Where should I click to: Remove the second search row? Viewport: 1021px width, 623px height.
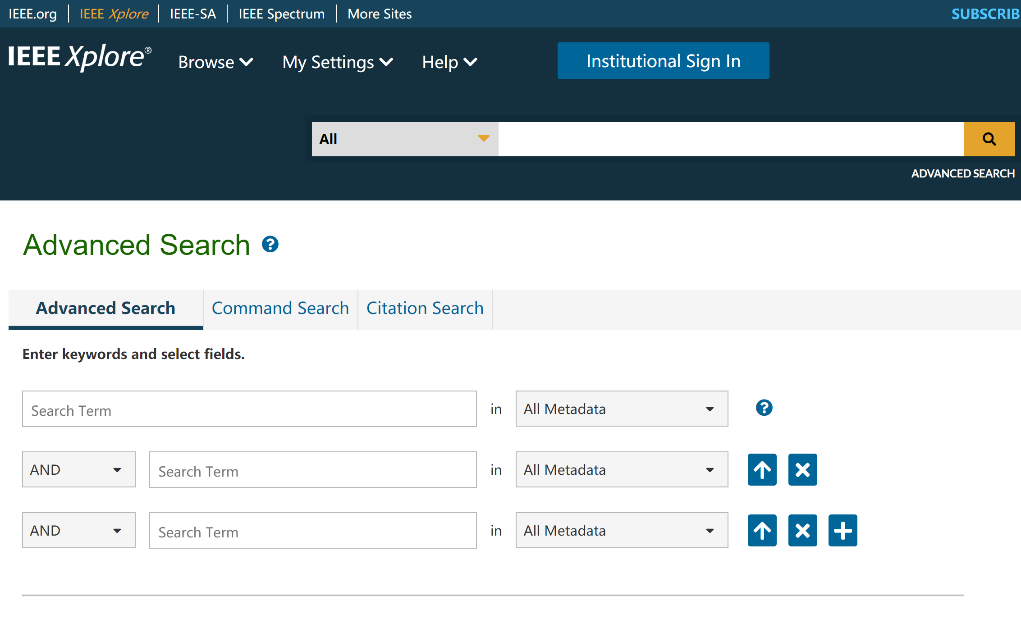click(802, 470)
